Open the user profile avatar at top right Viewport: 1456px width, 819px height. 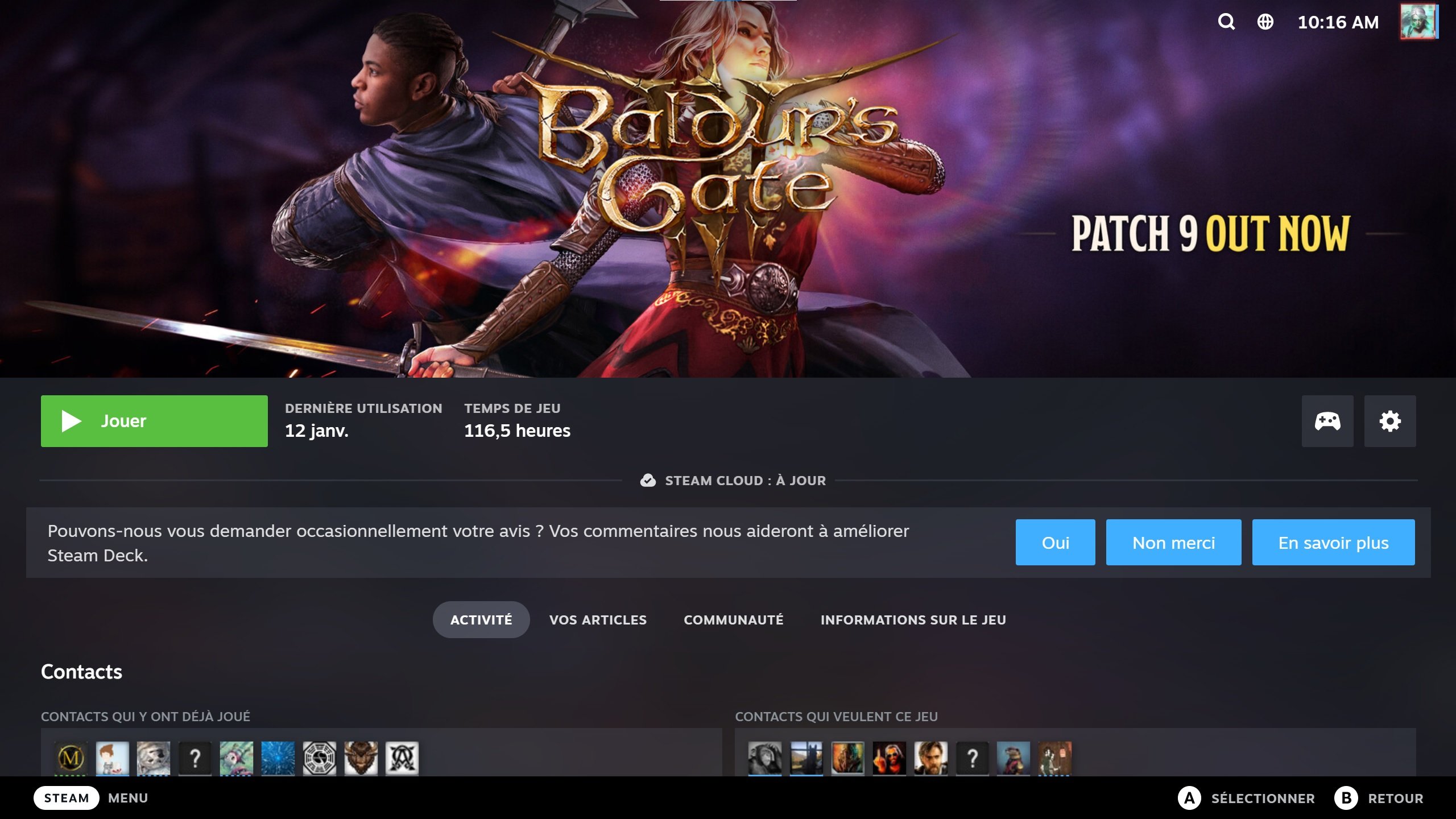click(1418, 22)
